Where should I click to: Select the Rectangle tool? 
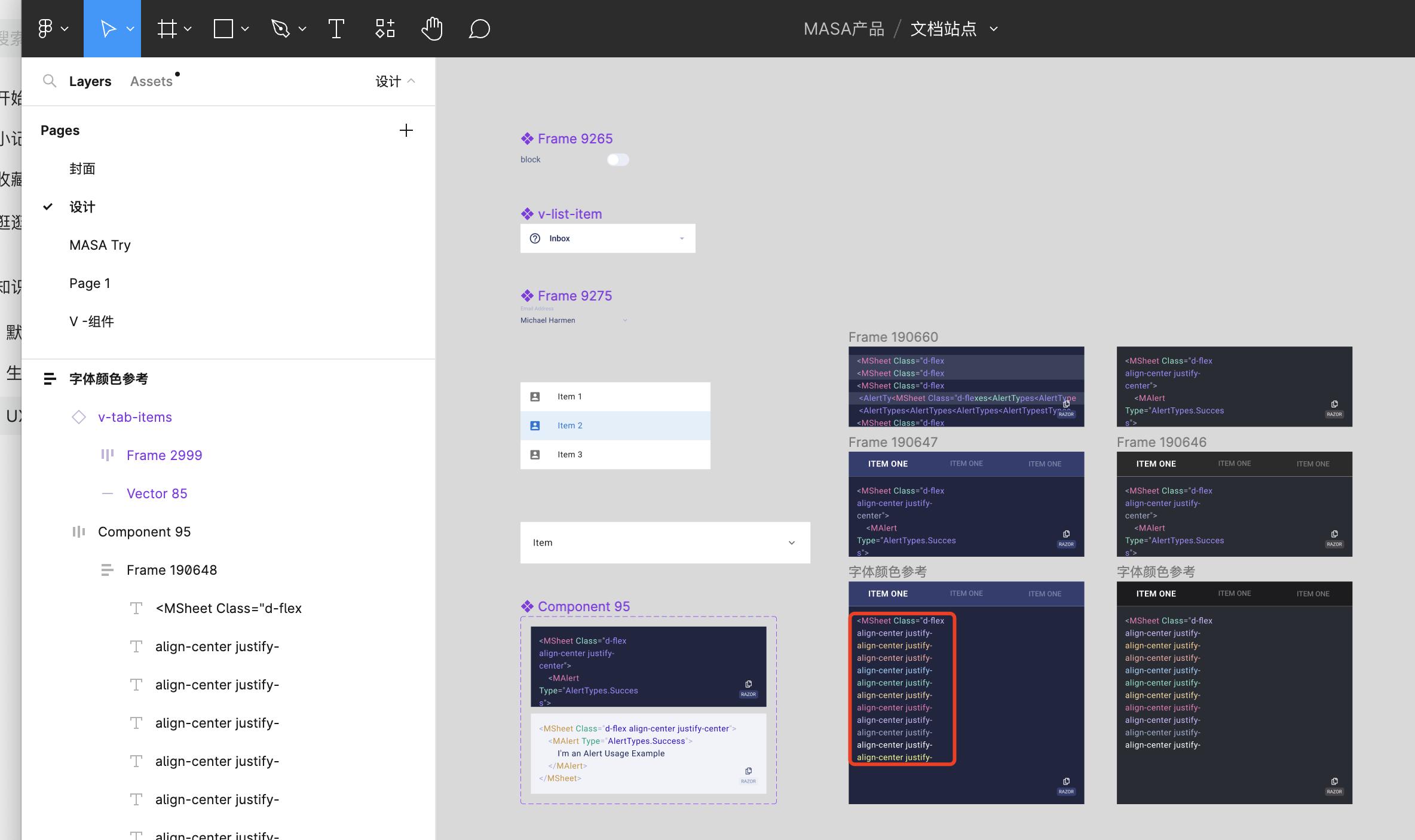tap(223, 28)
